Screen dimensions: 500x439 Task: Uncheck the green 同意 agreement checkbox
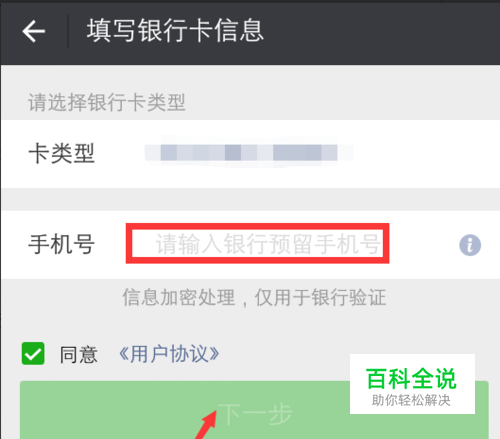[x=33, y=353]
